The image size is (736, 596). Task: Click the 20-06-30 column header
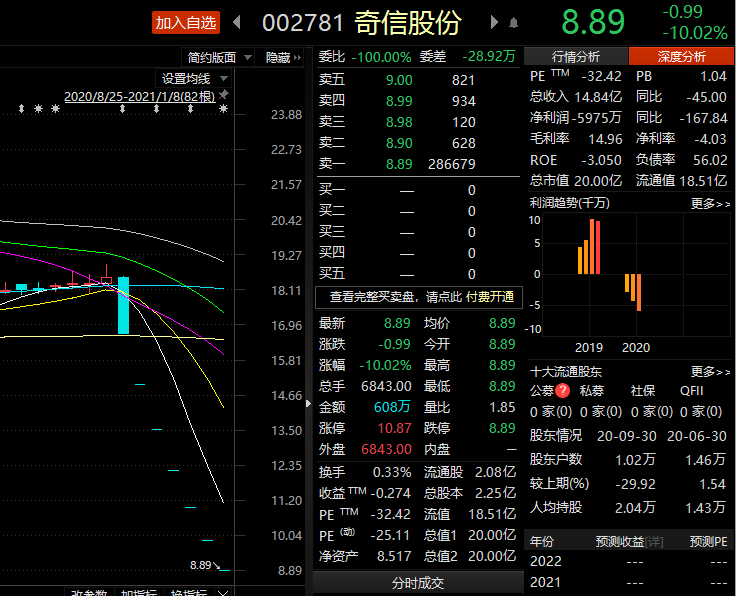697,436
